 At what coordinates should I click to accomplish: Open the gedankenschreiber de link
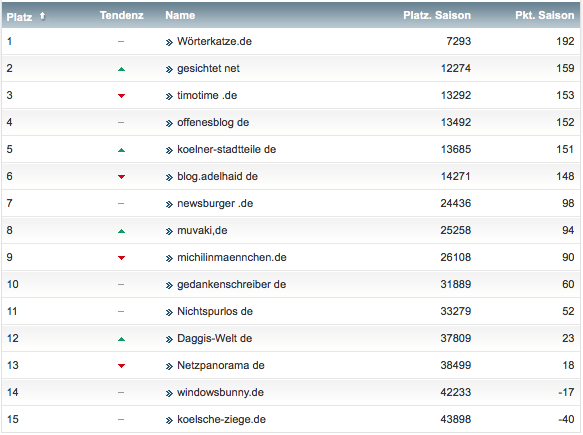pyautogui.click(x=232, y=284)
